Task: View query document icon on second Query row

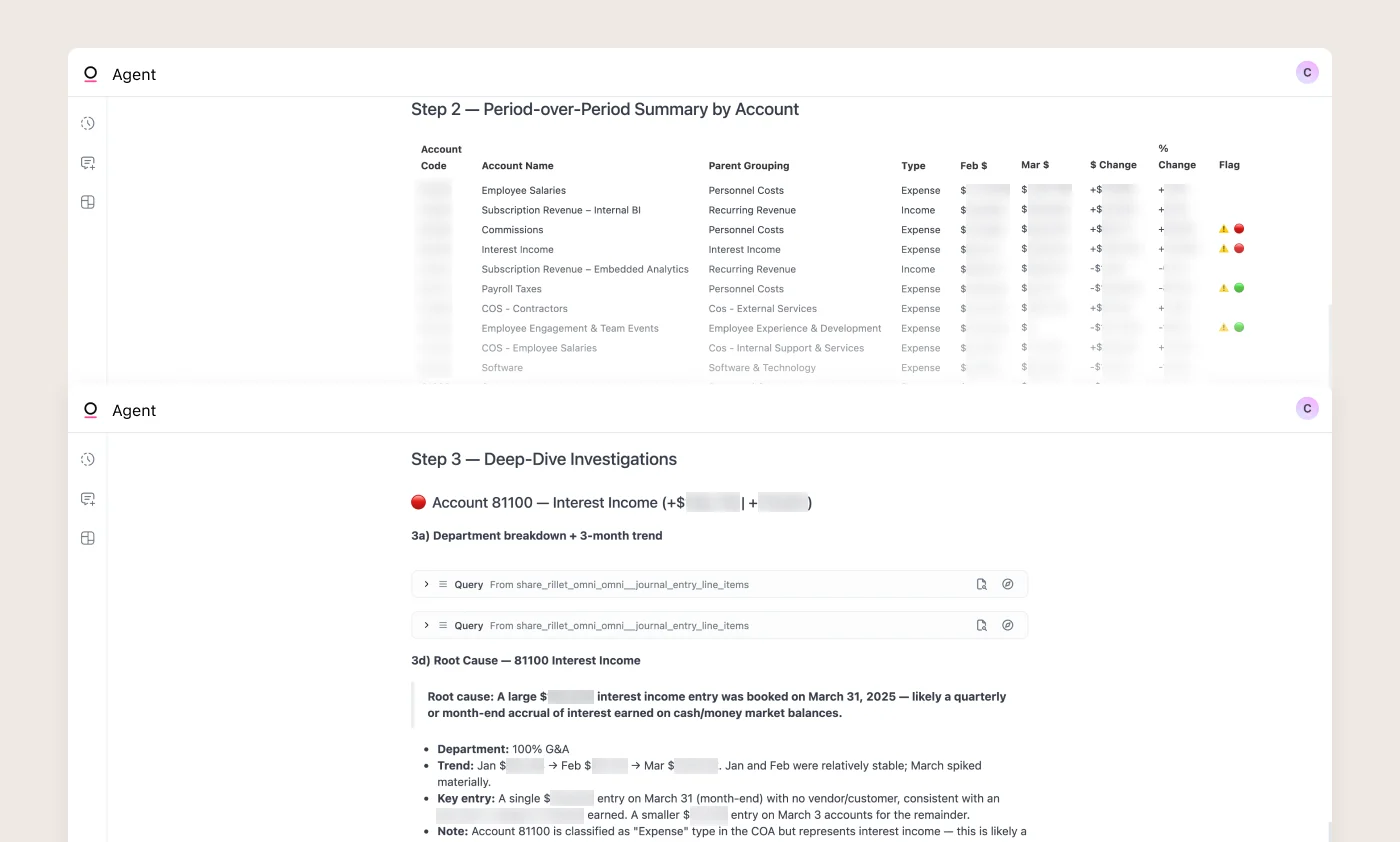Action: (982, 625)
